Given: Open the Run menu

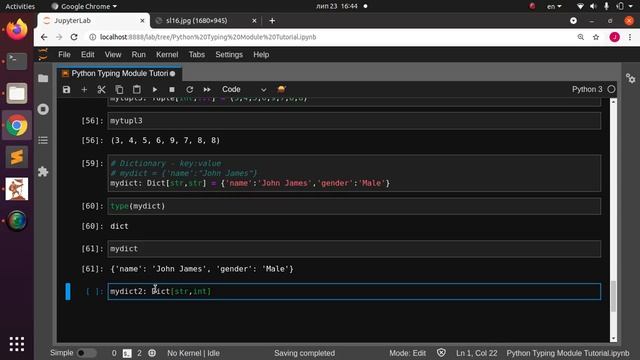Looking at the screenshot, I should (138, 55).
